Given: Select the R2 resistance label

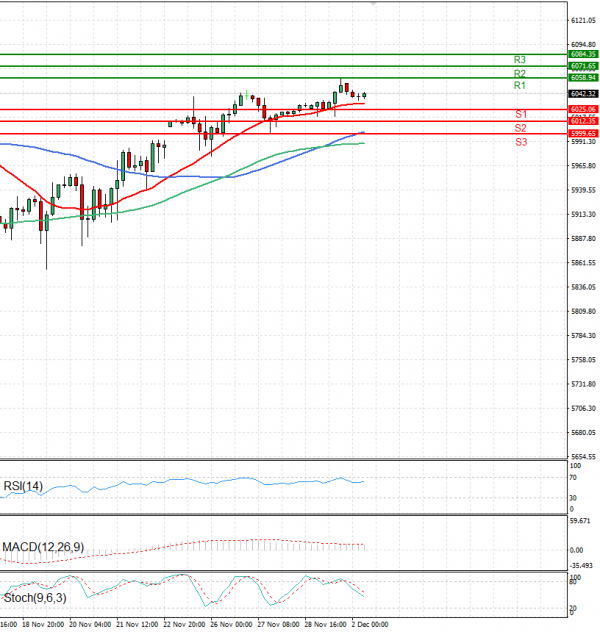Looking at the screenshot, I should pyautogui.click(x=520, y=73).
